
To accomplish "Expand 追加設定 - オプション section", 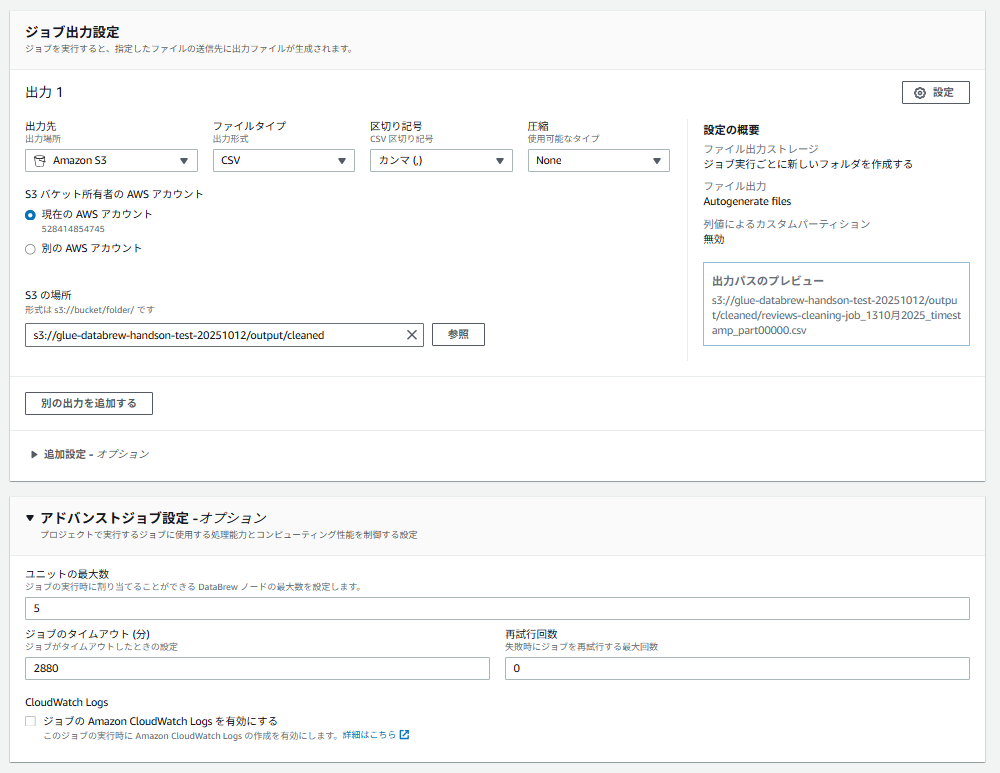I will click(x=90, y=454).
